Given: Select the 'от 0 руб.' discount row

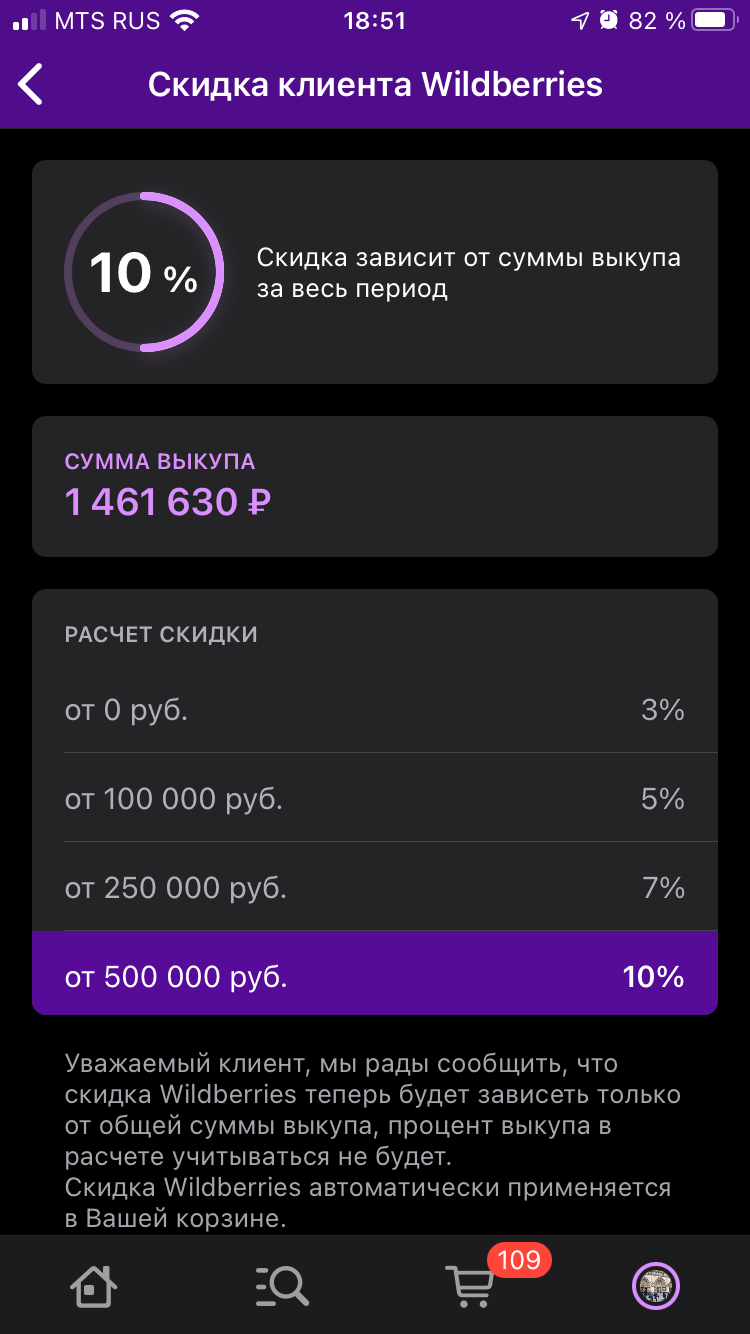Looking at the screenshot, I should click(x=375, y=710).
